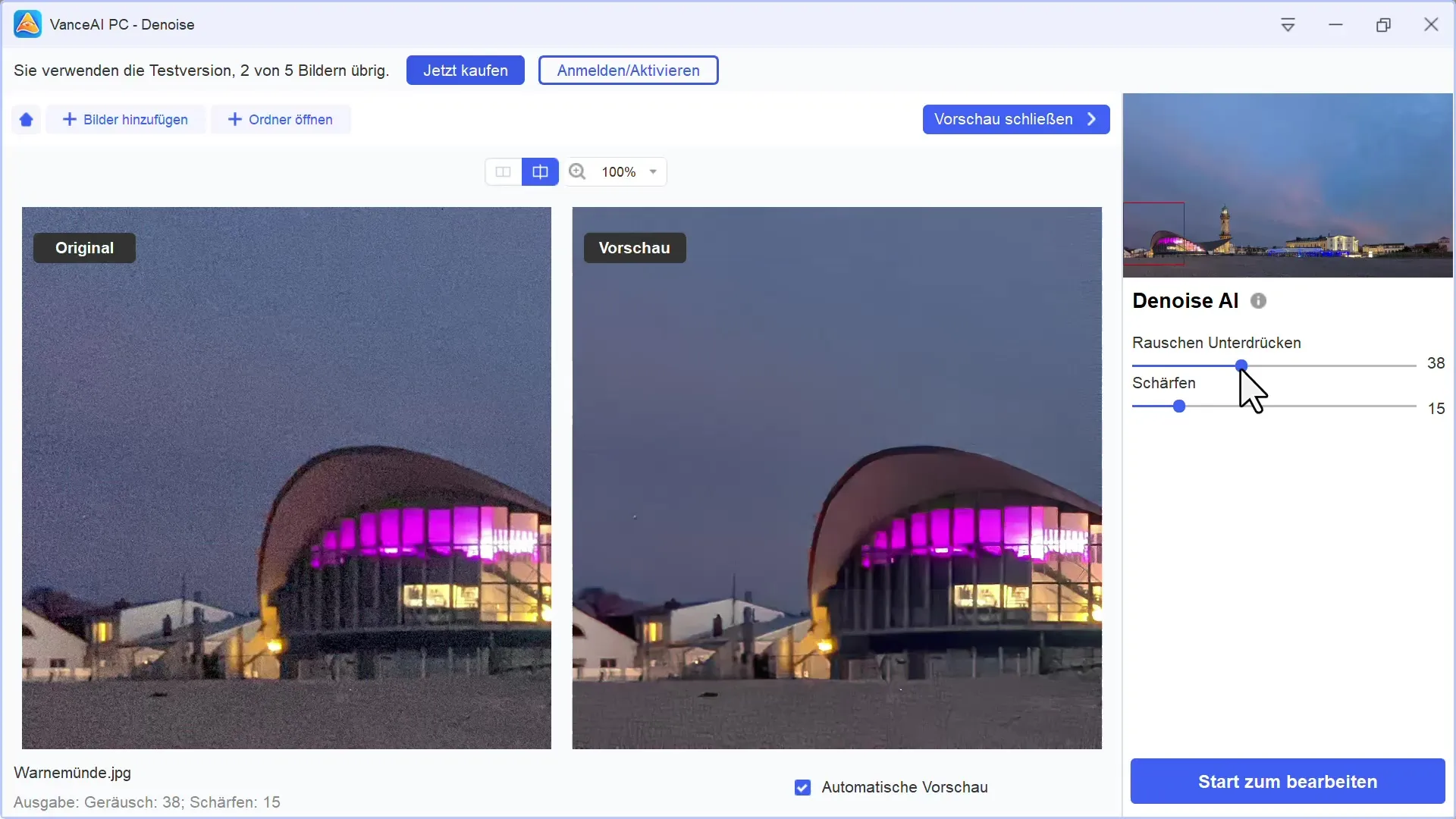Screen dimensions: 1456x819
Task: Click the zoom magnifier icon
Action: click(x=577, y=172)
